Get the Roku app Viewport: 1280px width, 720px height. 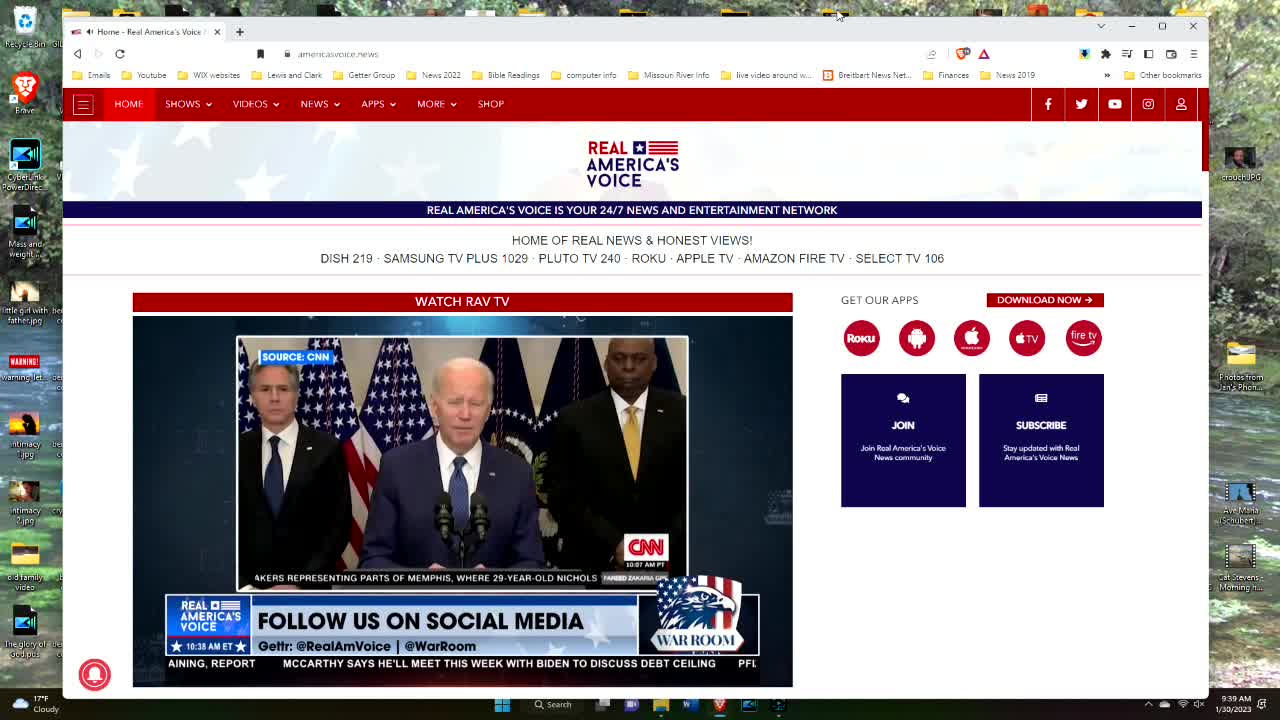[x=861, y=338]
